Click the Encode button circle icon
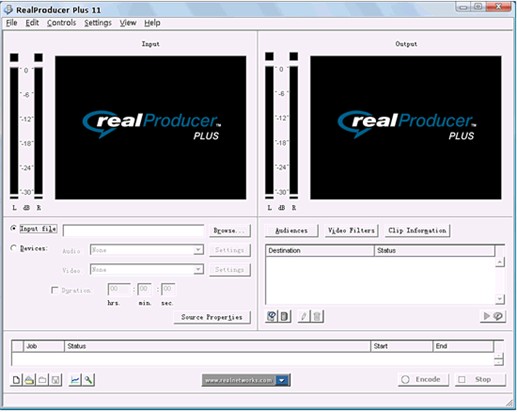The width and height of the screenshot is (517, 412). coord(405,379)
